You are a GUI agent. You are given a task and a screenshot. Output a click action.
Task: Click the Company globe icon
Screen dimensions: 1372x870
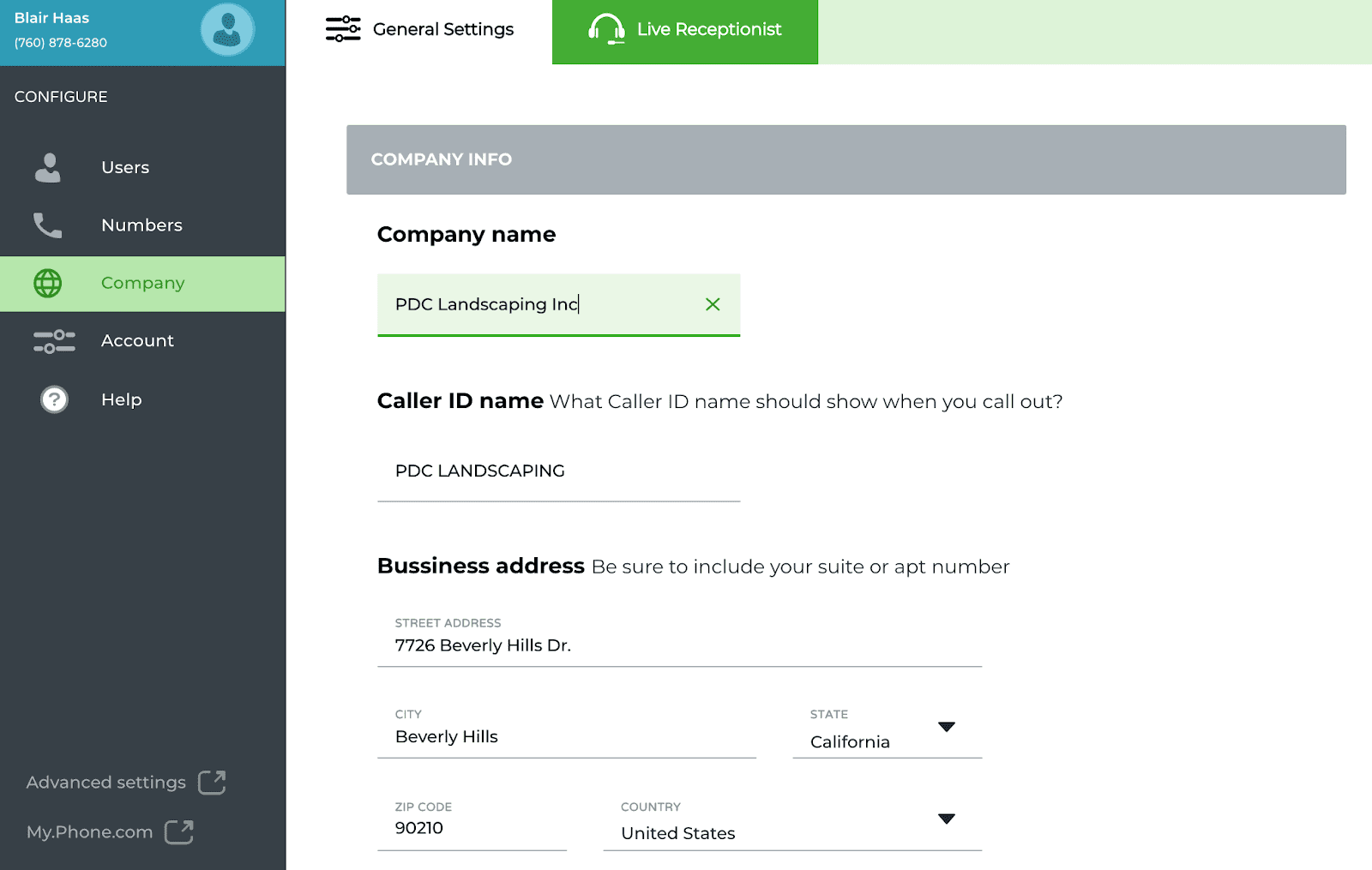click(49, 283)
